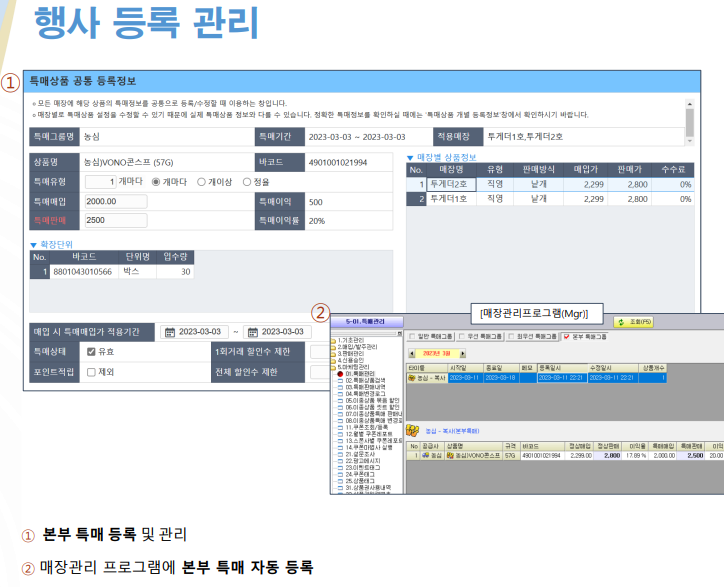Click the 조회(F5) search button

[x=634, y=322]
